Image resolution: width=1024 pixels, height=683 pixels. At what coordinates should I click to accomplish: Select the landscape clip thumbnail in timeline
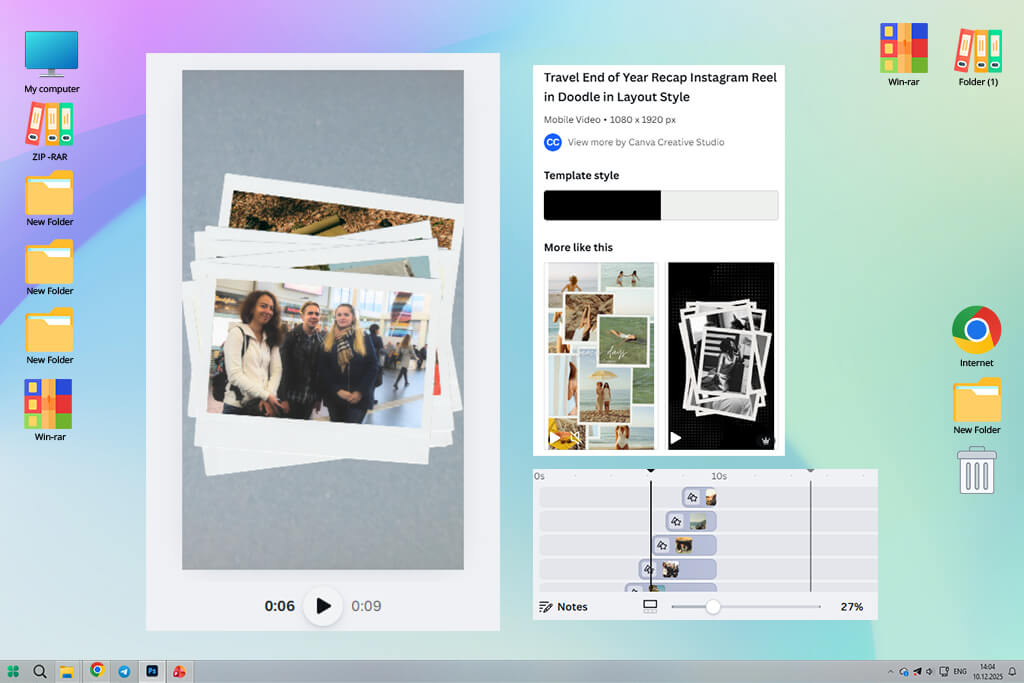click(x=698, y=521)
